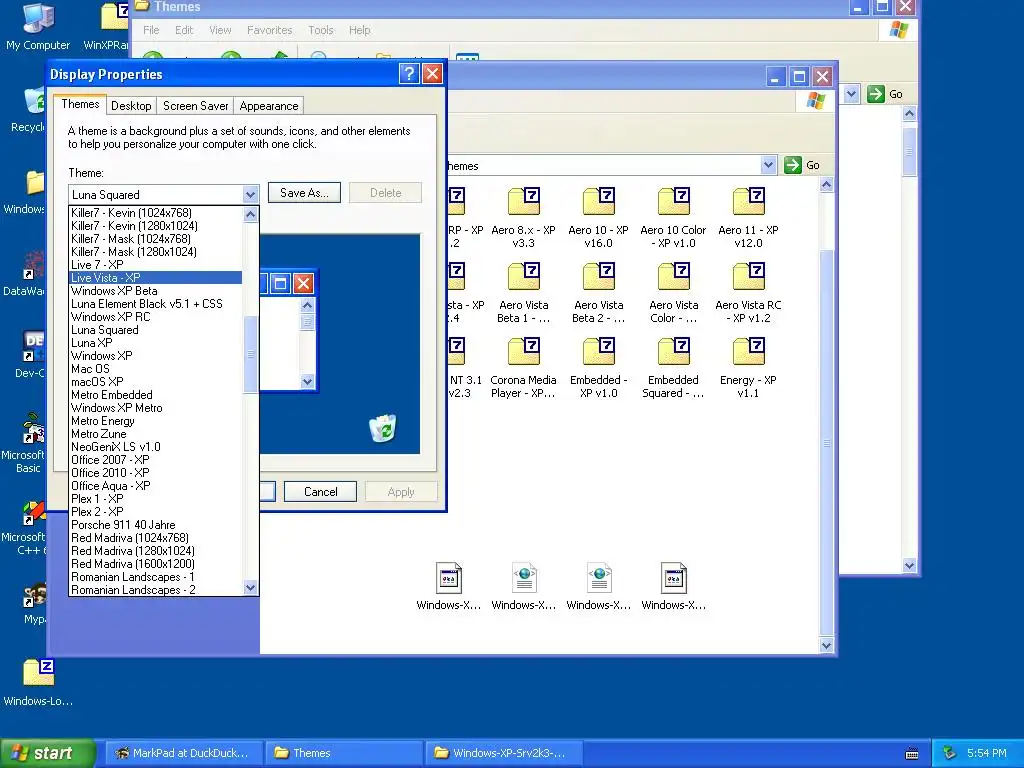1024x768 pixels.
Task: Click scroll up arrow in front Explorer window
Action: pyautogui.click(x=826, y=185)
